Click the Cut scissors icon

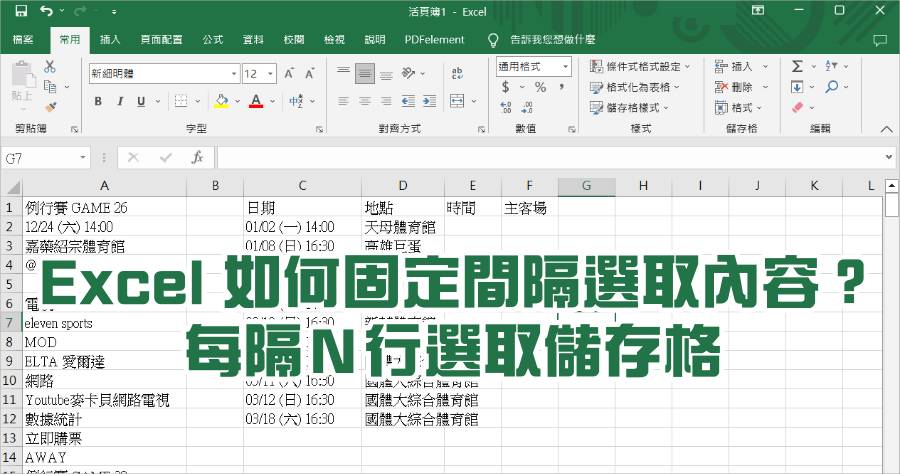50,66
